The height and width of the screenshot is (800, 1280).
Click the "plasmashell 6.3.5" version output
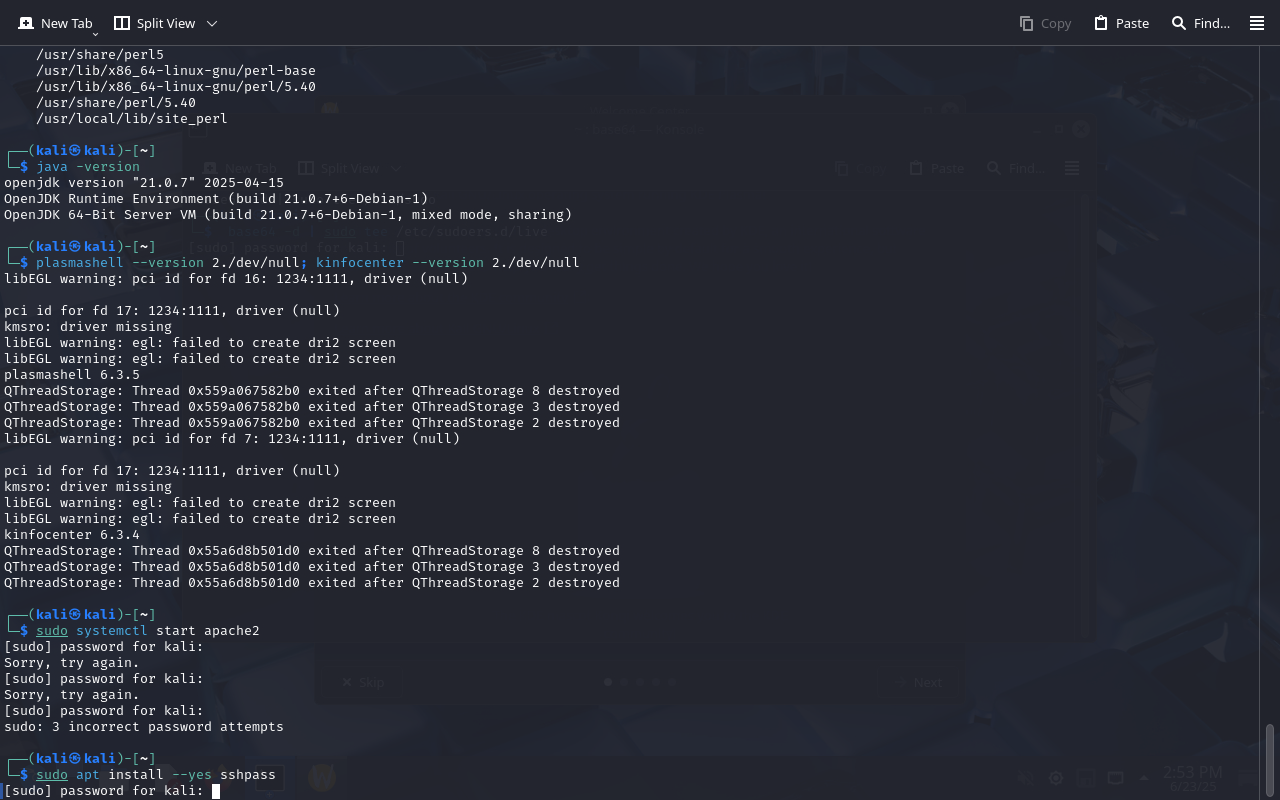tap(72, 375)
